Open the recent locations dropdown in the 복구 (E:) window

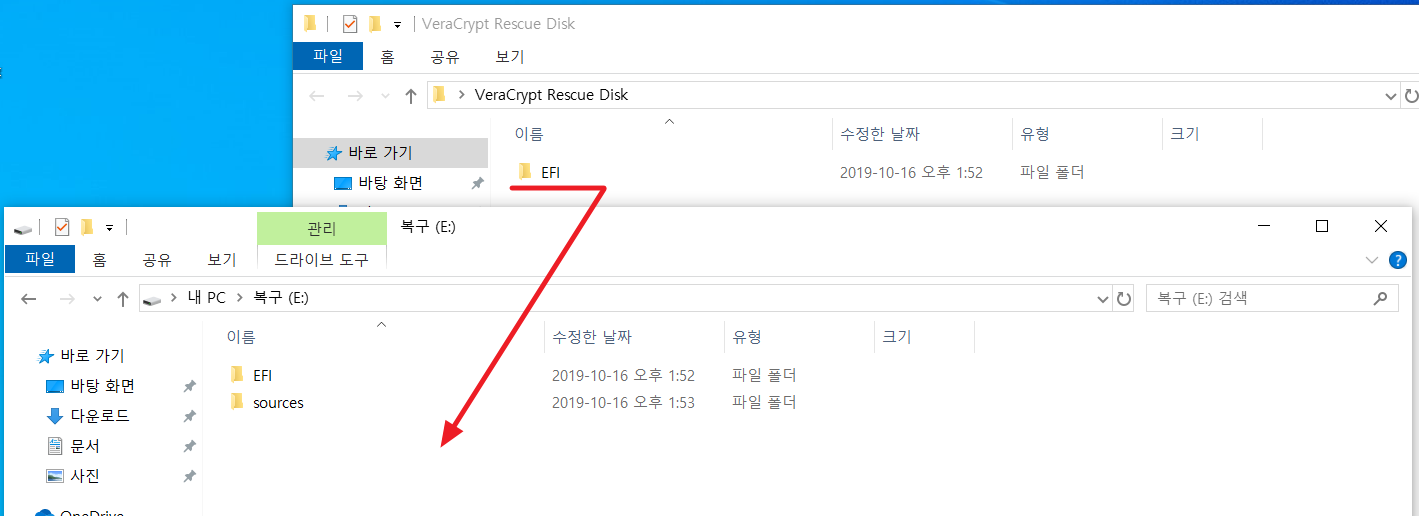pos(97,299)
